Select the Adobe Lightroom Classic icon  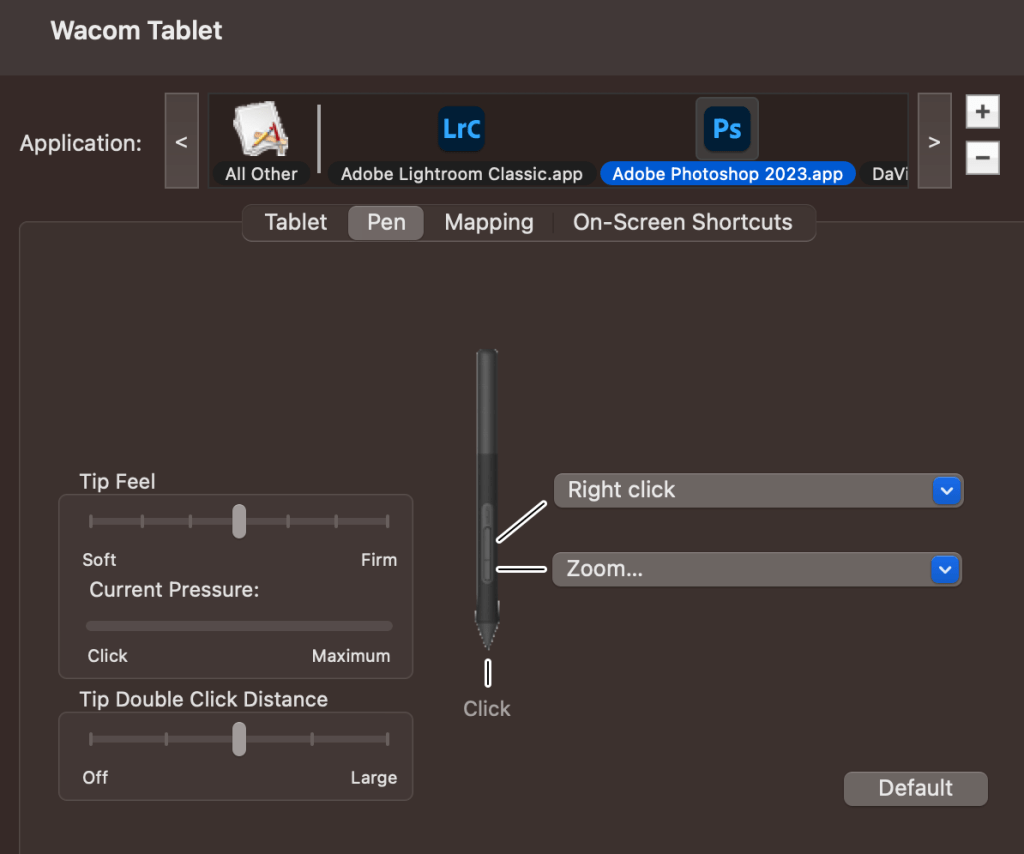click(461, 129)
